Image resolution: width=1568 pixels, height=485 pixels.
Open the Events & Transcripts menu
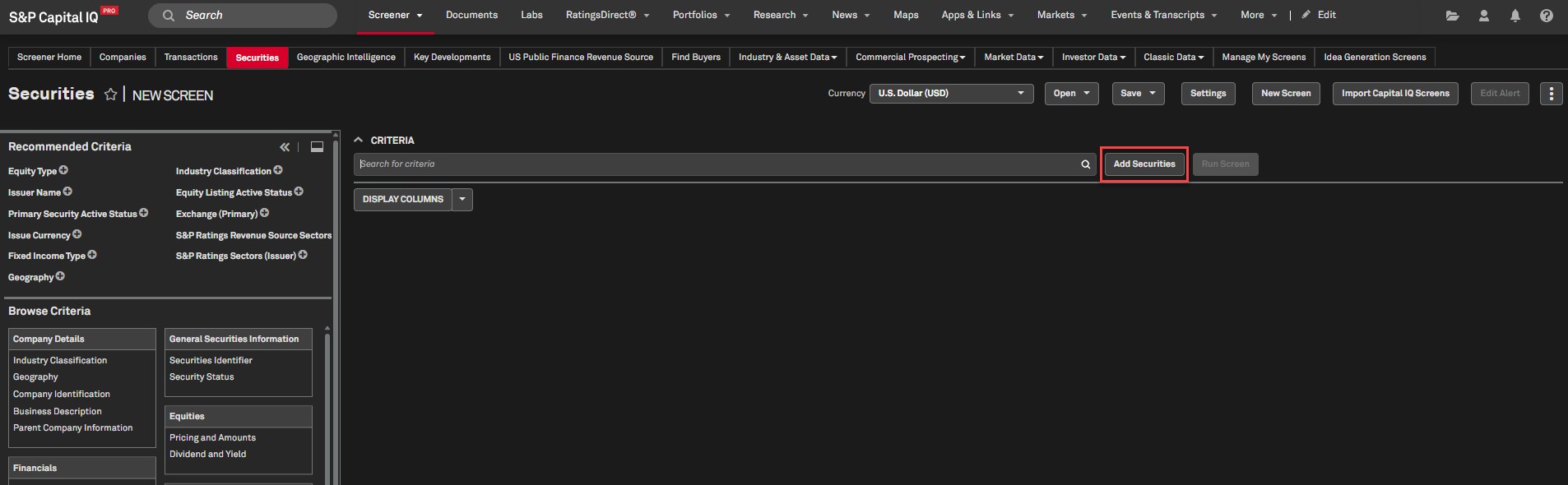click(1163, 15)
